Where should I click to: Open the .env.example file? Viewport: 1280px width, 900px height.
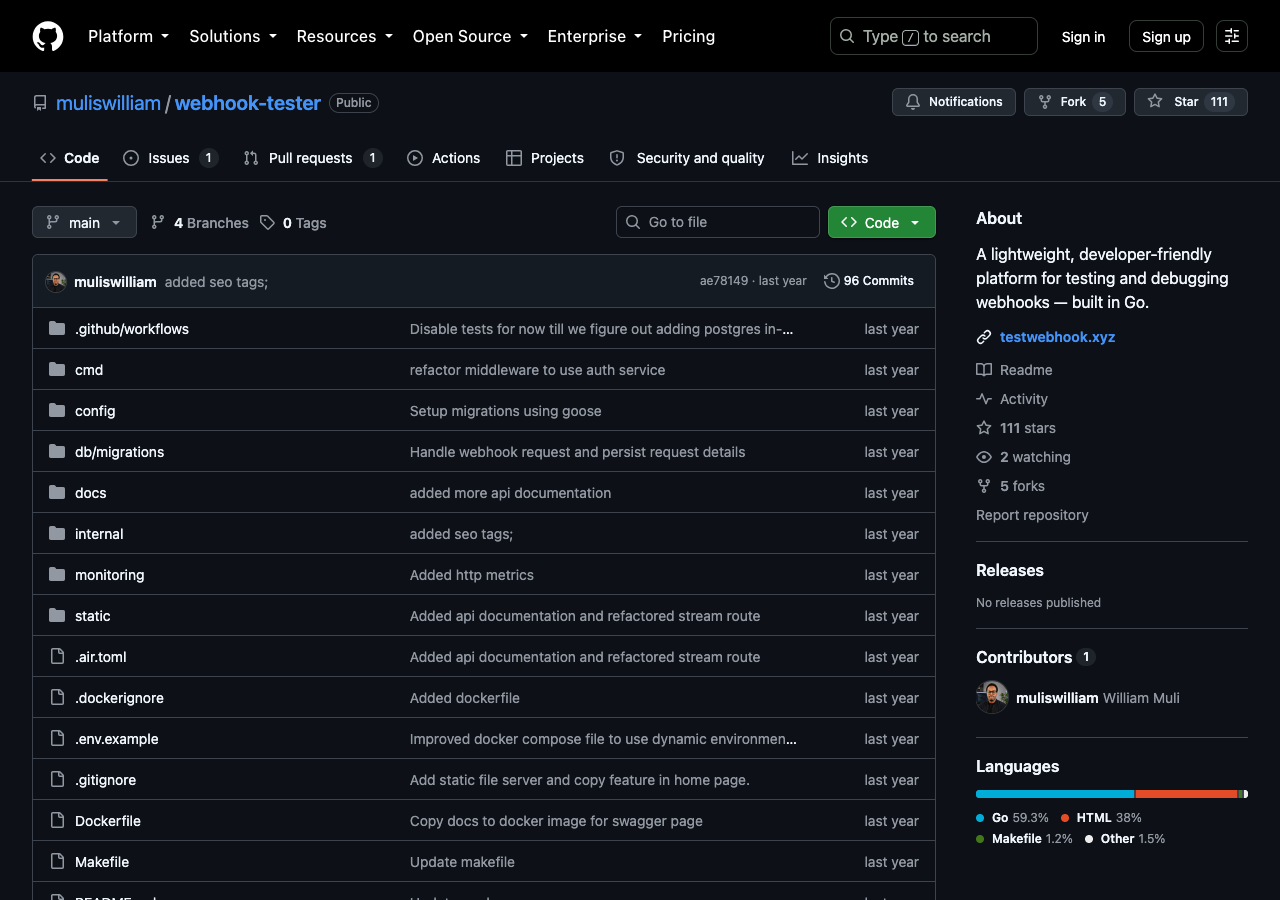(x=117, y=739)
